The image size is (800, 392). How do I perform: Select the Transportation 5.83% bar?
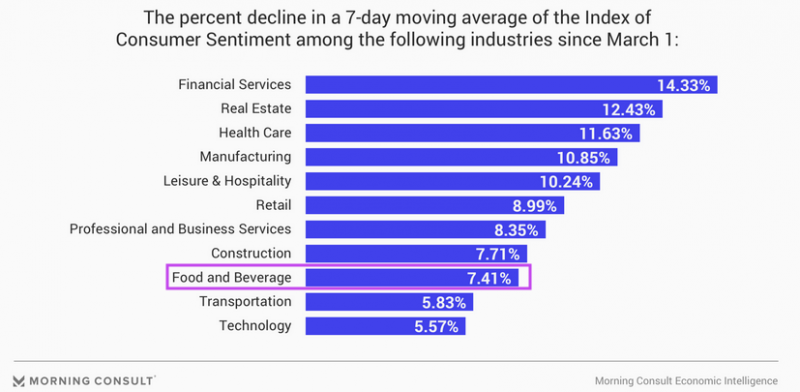[x=389, y=302]
